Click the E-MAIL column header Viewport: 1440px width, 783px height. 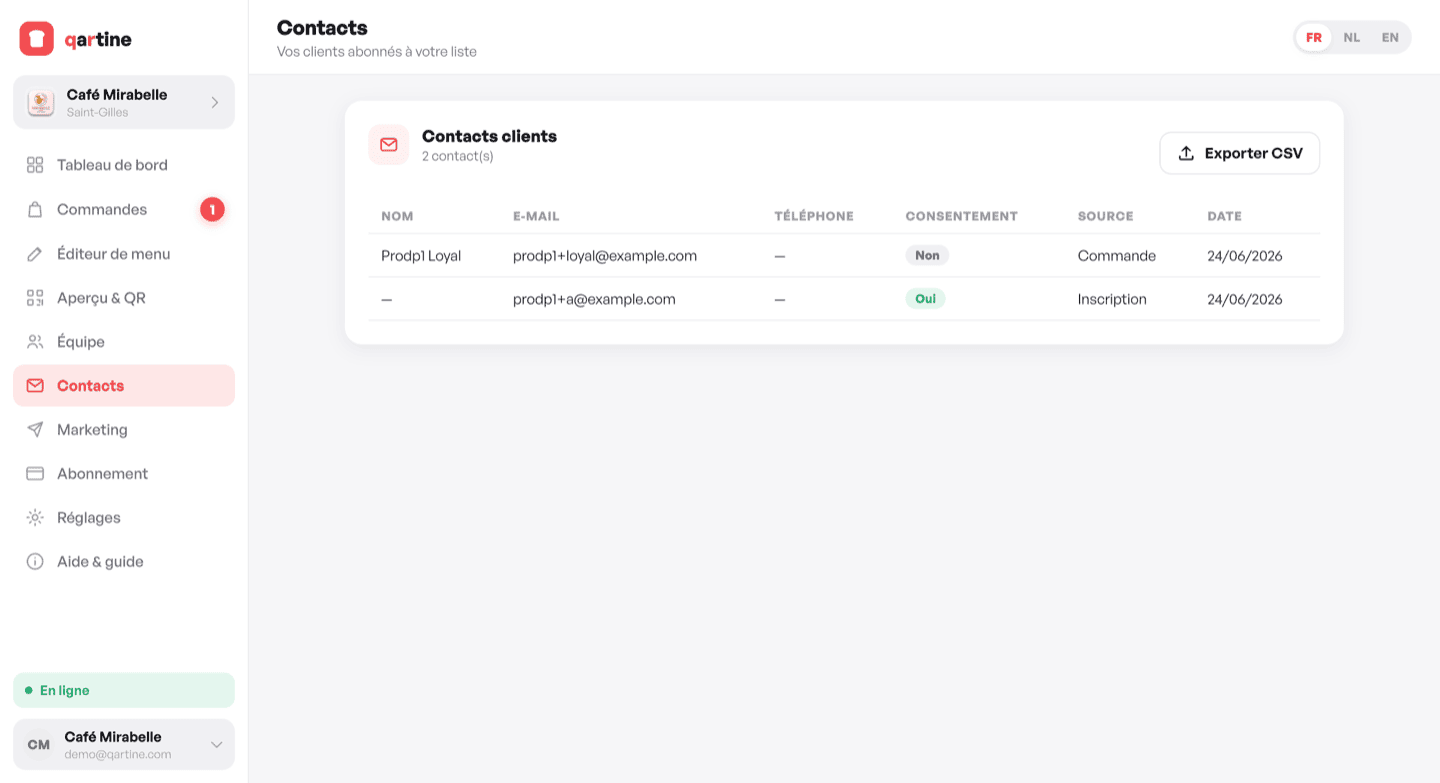click(536, 216)
